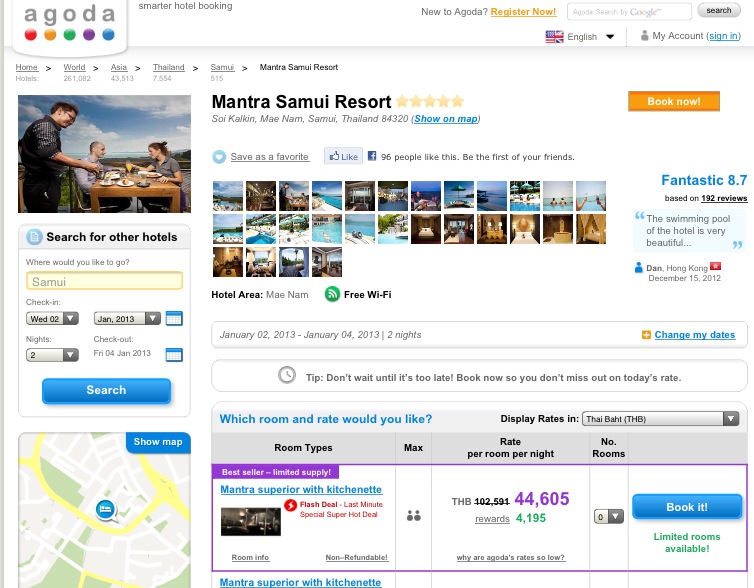Screen dimensions: 754x588
Task: Click the Book it! button
Action: 687,507
